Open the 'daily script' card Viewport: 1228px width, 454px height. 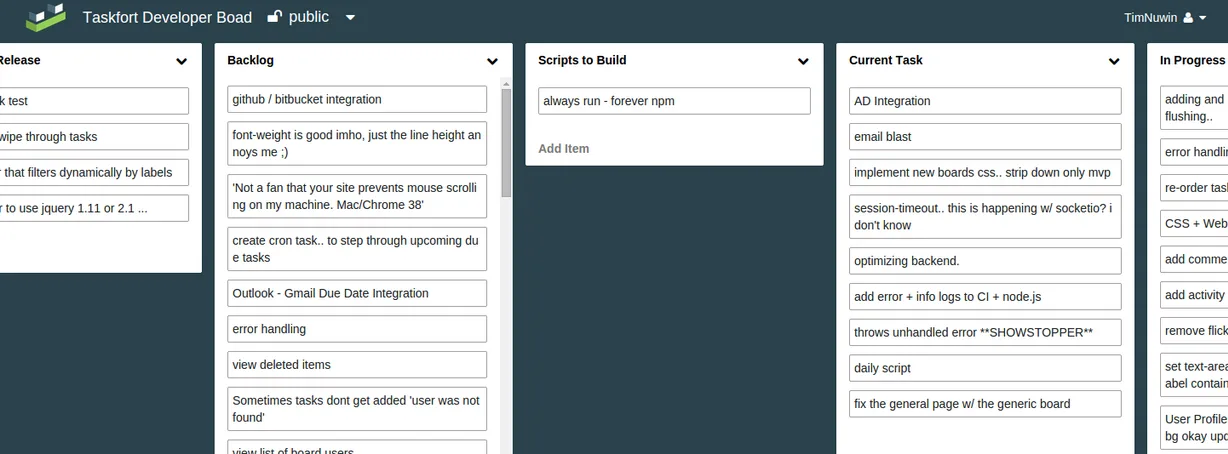985,368
